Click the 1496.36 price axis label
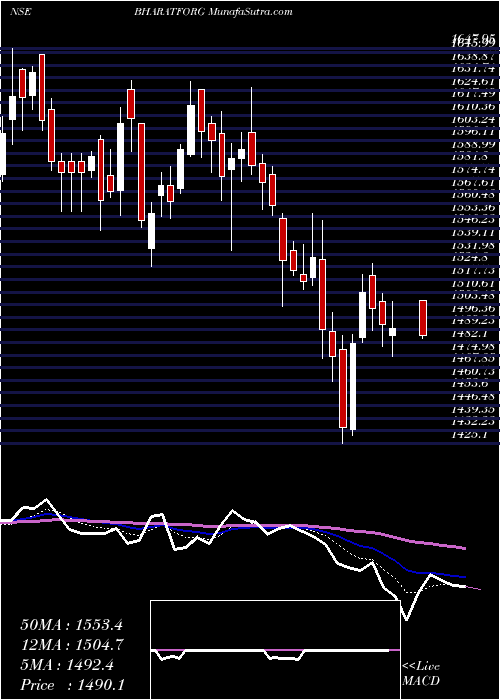 [473, 309]
